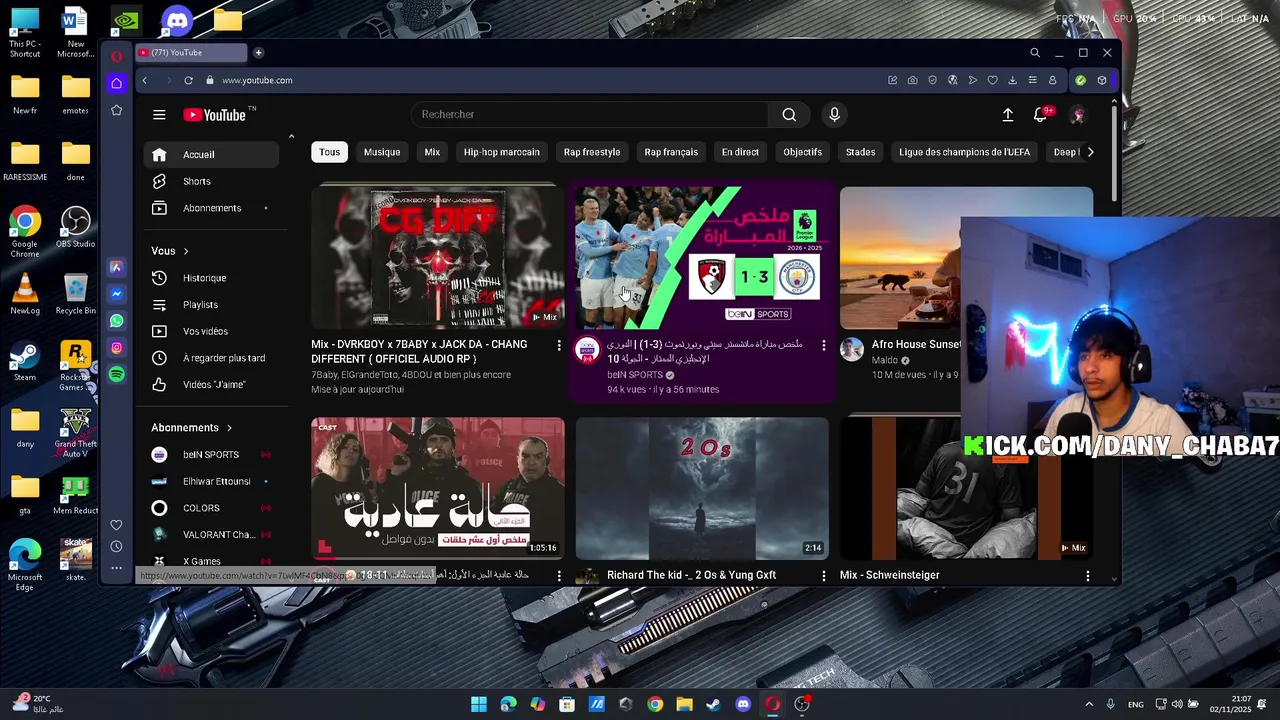Open Aria AI in Opera sidebar
Screen dimensions: 1280x720
(x=117, y=267)
